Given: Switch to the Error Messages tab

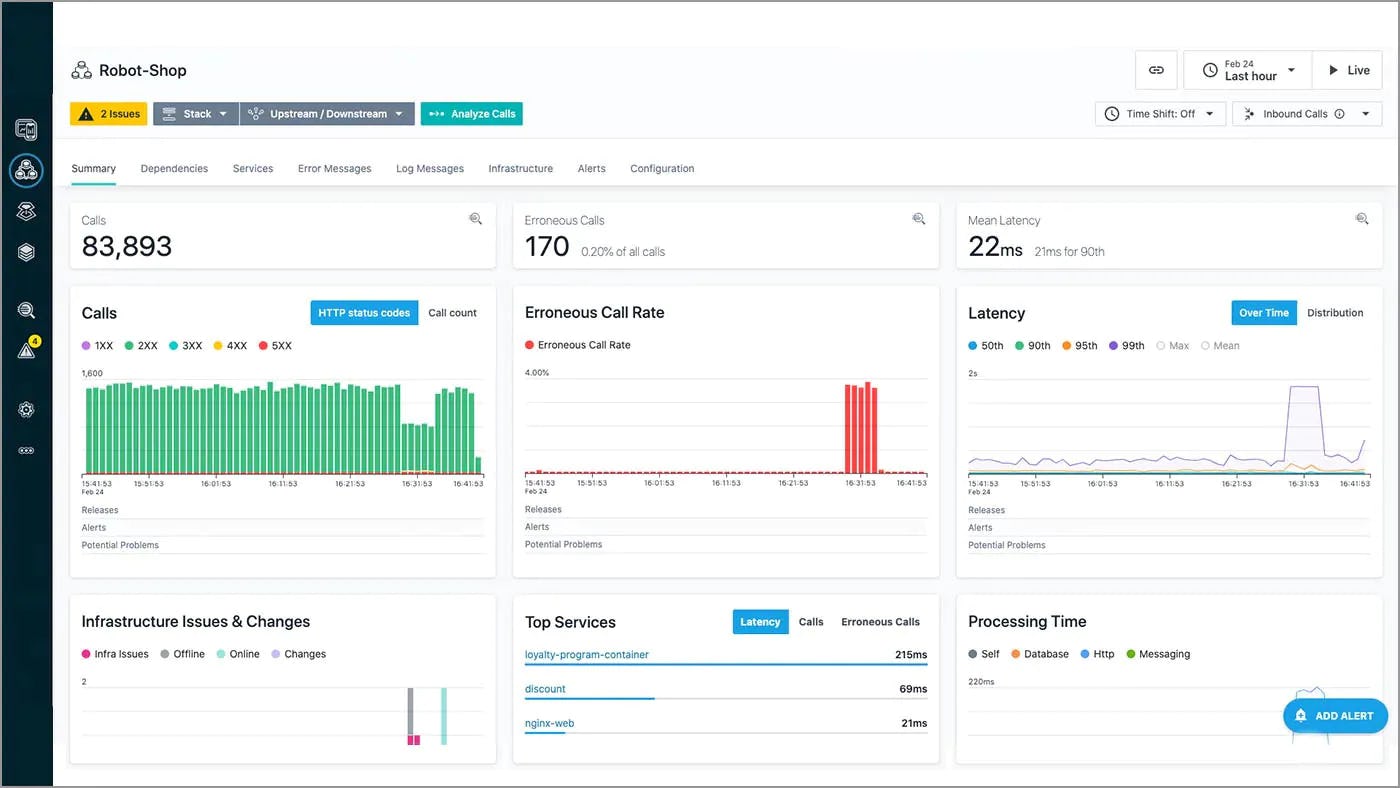Looking at the screenshot, I should click(x=334, y=168).
